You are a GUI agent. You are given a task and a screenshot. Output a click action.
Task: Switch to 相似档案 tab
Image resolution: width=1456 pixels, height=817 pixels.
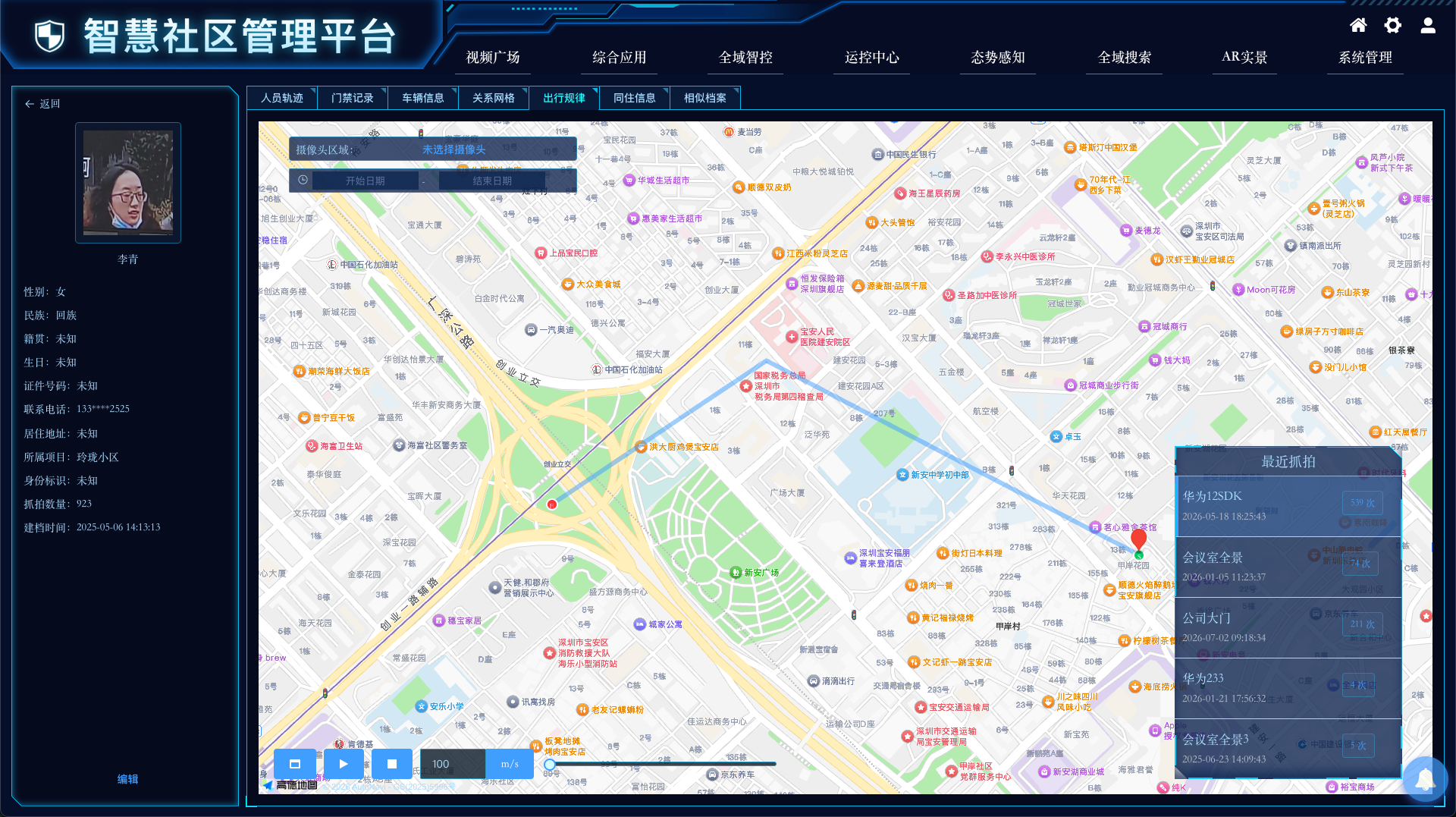coord(705,98)
